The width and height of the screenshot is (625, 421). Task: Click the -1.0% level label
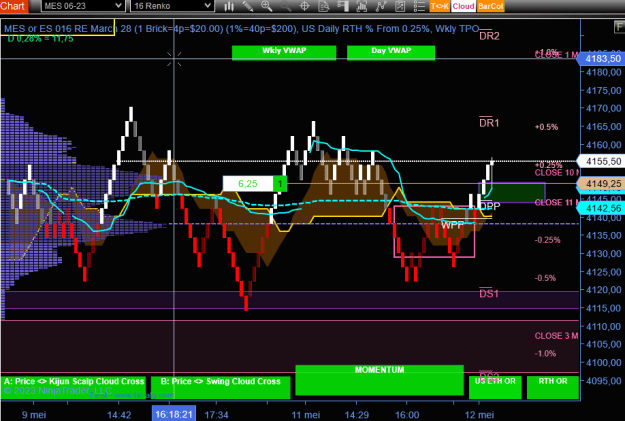click(545, 354)
